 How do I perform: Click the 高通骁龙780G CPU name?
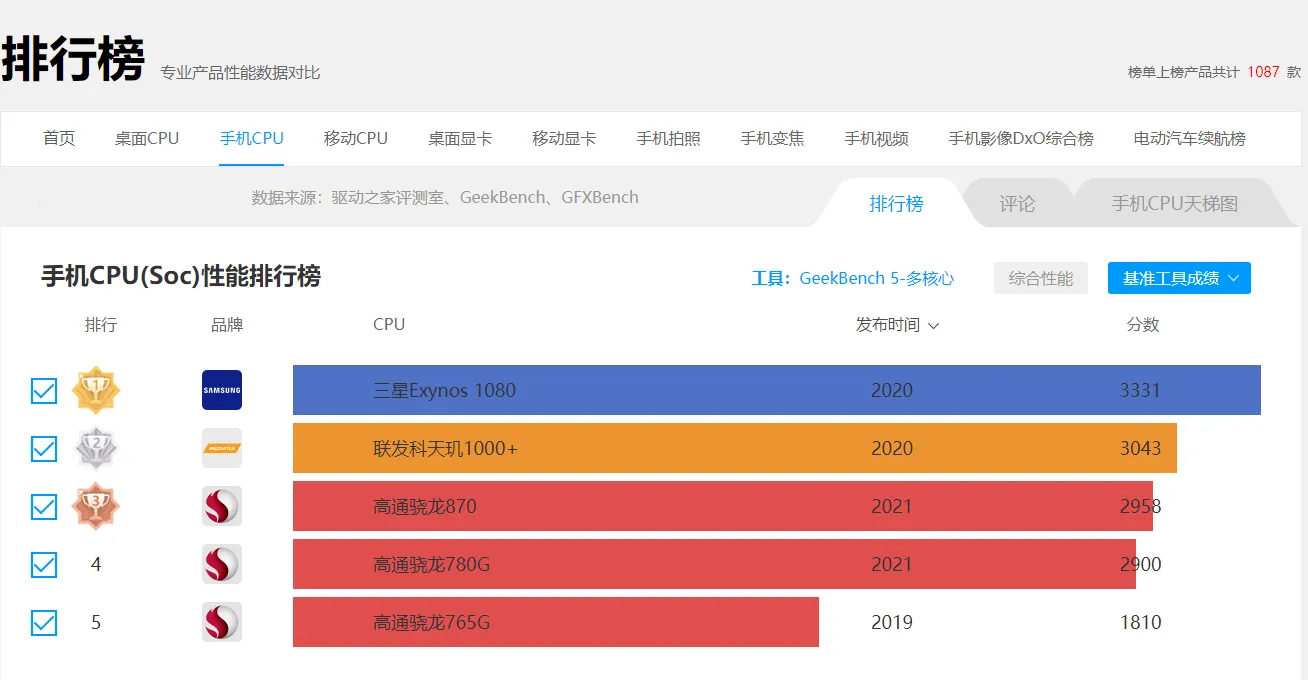[432, 564]
